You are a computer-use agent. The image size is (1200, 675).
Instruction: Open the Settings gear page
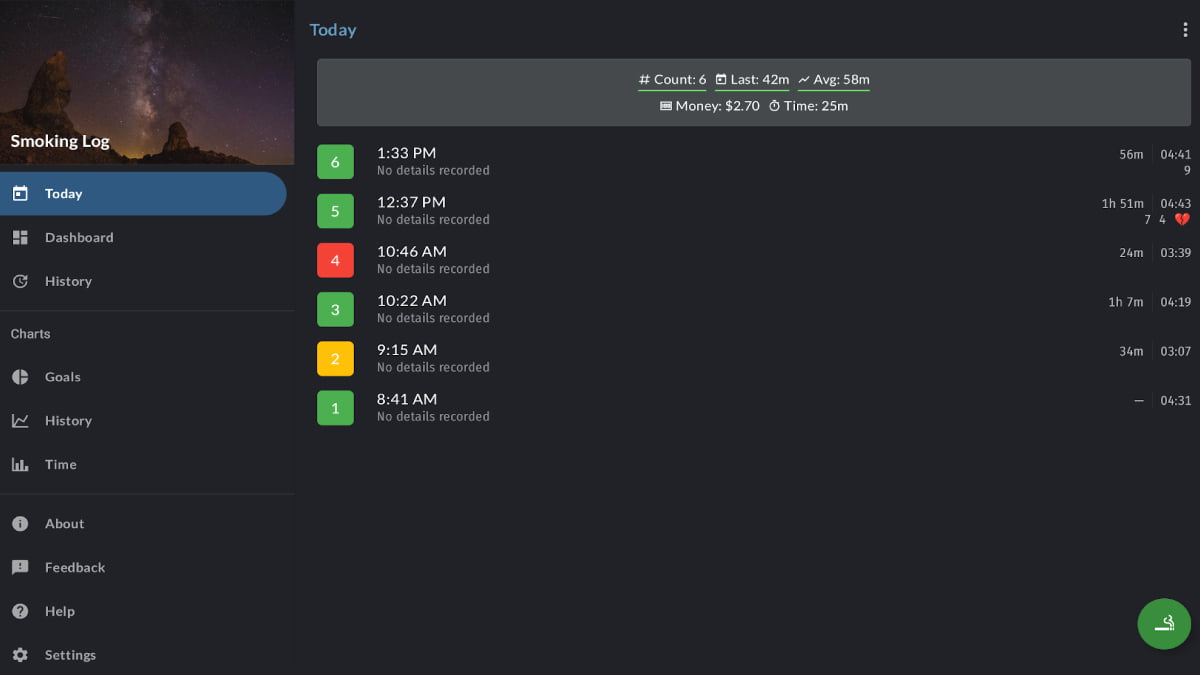(x=70, y=655)
